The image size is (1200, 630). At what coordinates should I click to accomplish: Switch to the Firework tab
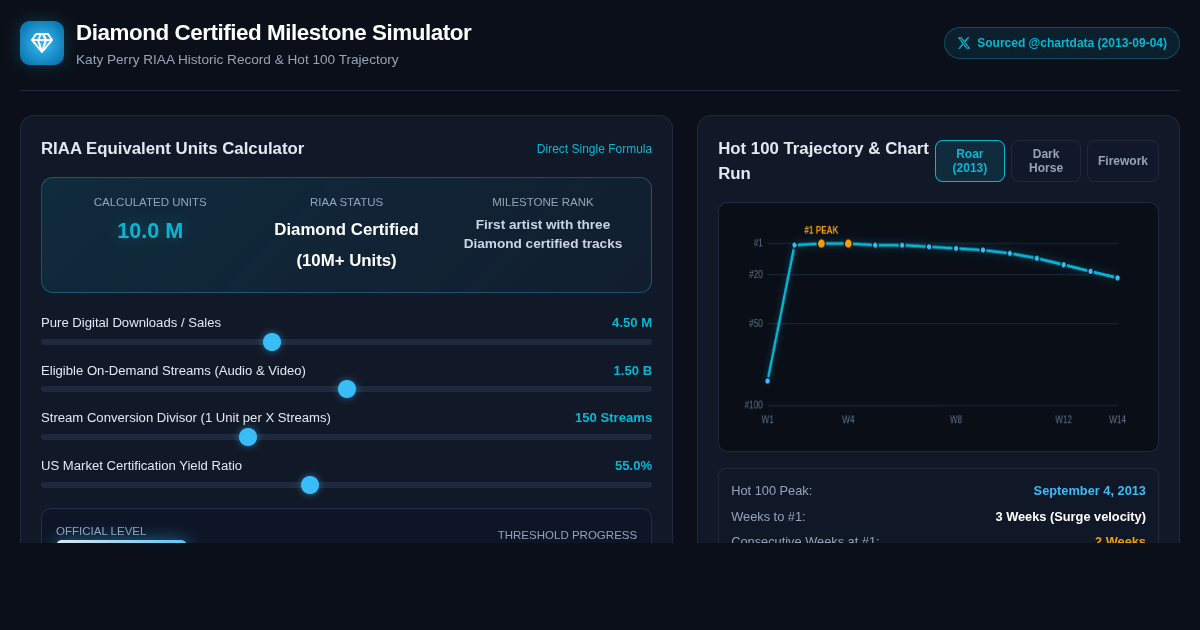(x=1123, y=161)
